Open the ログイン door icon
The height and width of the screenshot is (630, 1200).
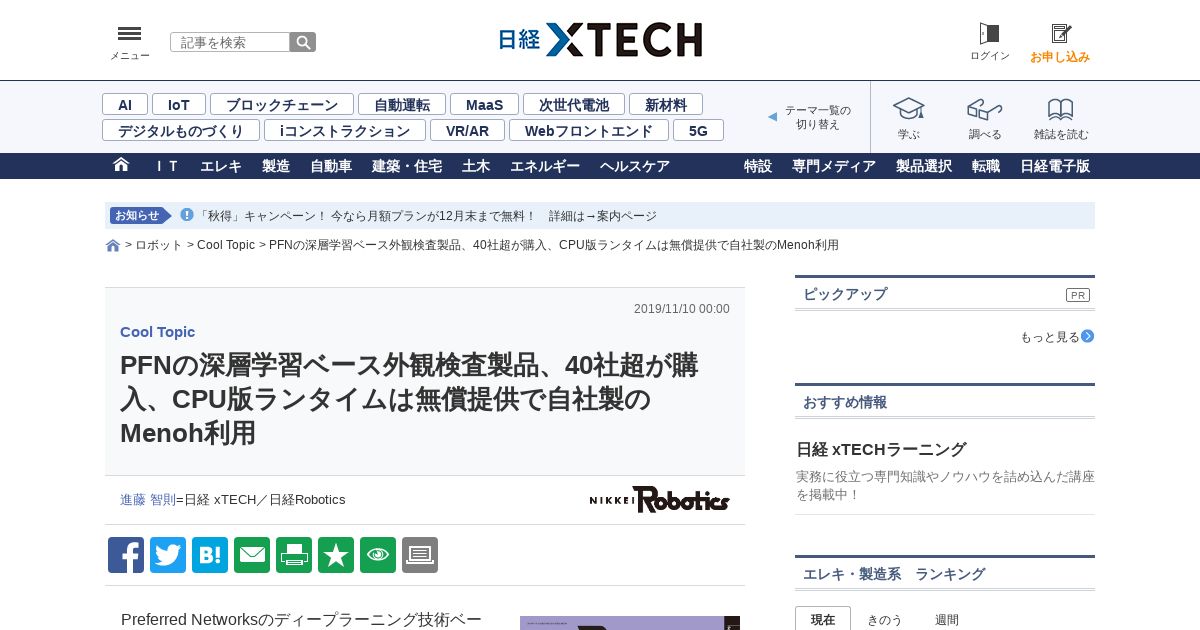click(x=989, y=34)
